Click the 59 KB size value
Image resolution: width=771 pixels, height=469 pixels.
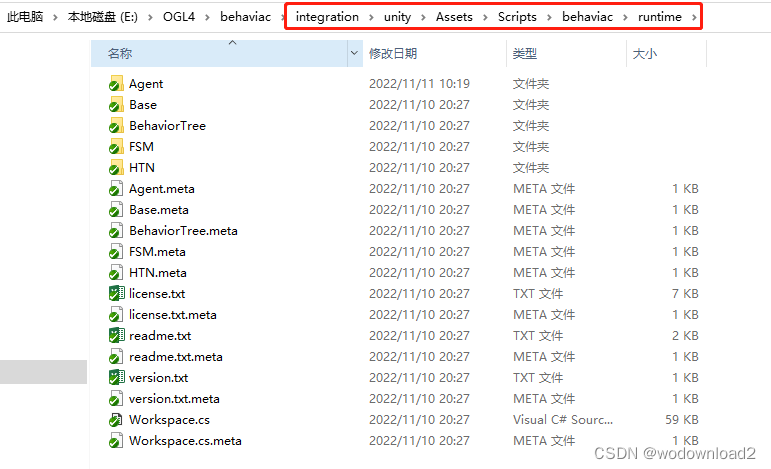coord(682,420)
